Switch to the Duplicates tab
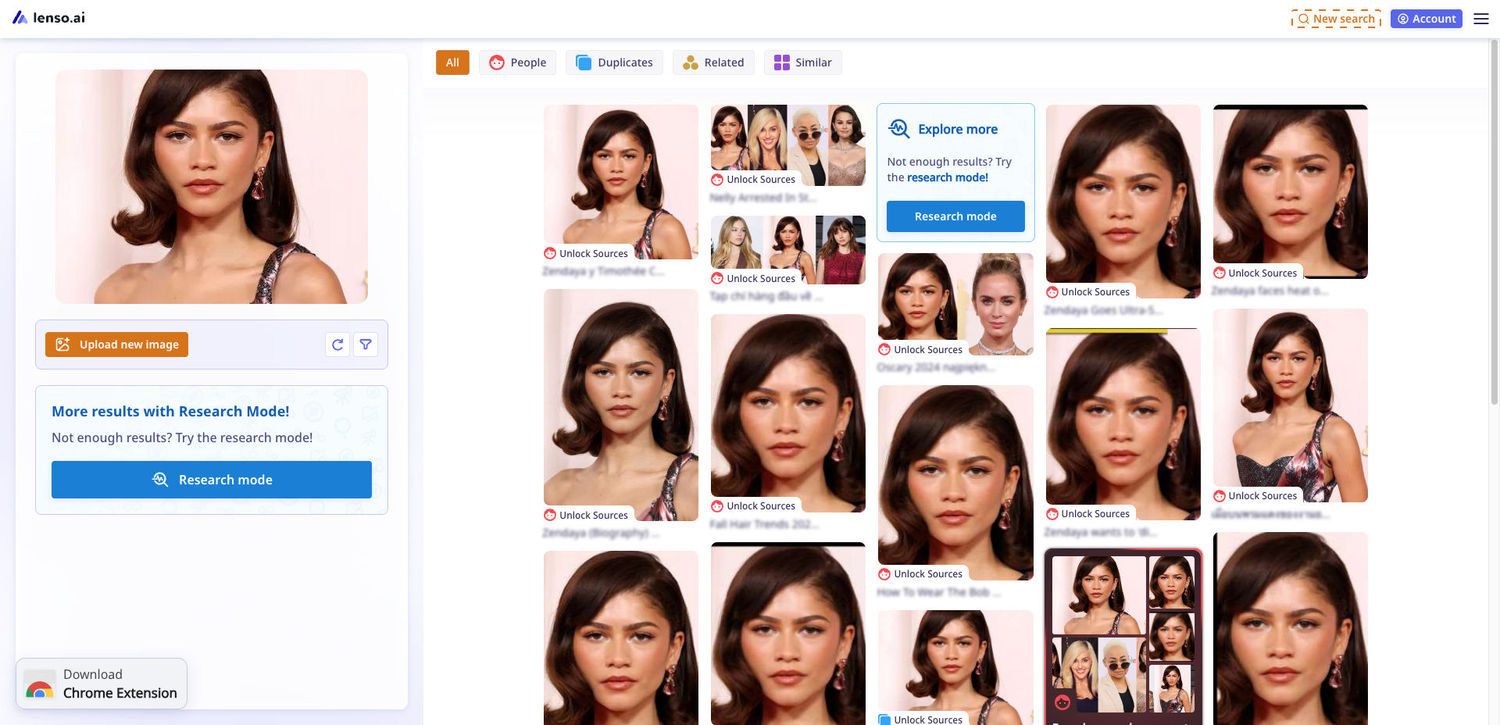This screenshot has width=1500, height=725. tap(614, 62)
